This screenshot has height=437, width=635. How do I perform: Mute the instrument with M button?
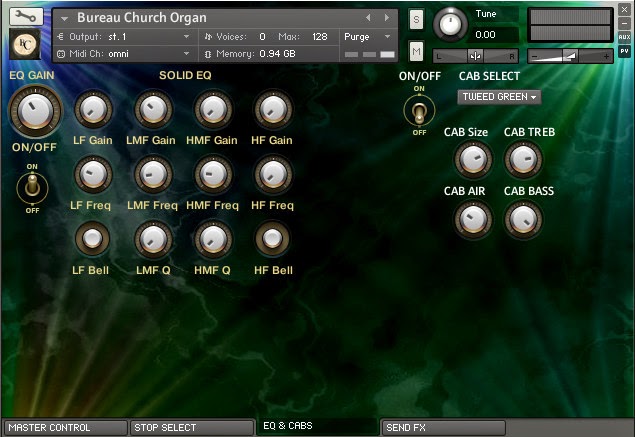coord(416,51)
